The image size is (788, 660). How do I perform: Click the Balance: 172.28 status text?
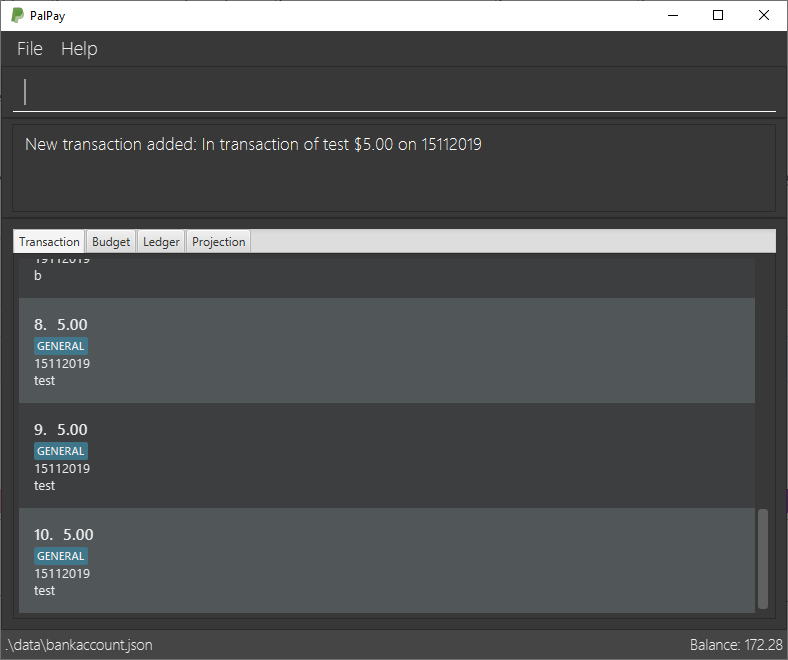click(736, 645)
